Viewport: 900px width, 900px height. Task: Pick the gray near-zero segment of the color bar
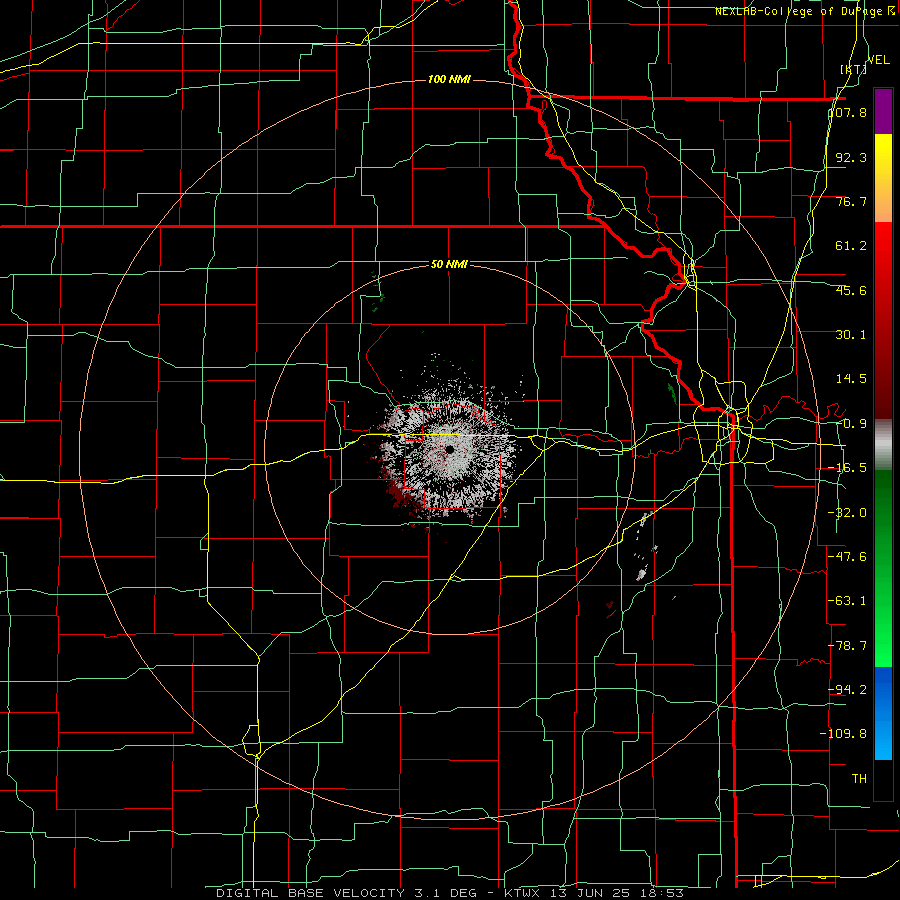coord(883,445)
